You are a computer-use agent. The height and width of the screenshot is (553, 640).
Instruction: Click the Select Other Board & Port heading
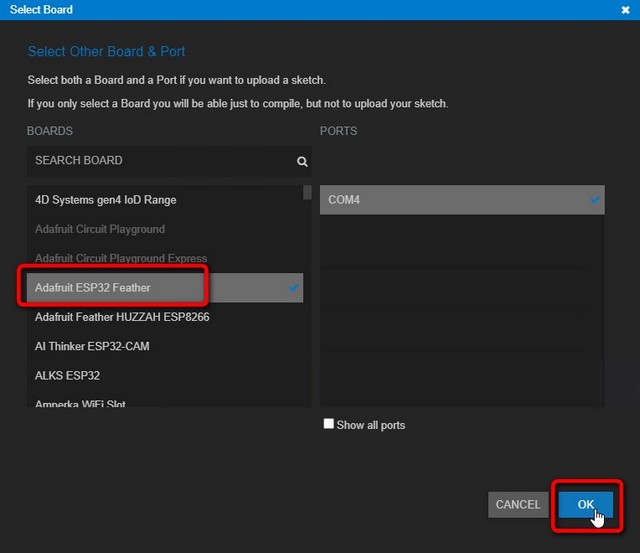coord(107,51)
